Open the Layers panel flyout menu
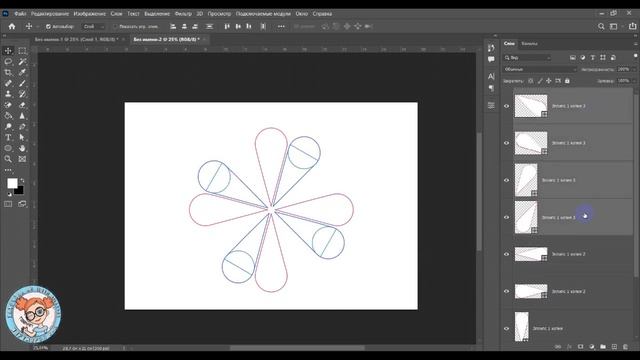This screenshot has height=360, width=640. [x=636, y=44]
